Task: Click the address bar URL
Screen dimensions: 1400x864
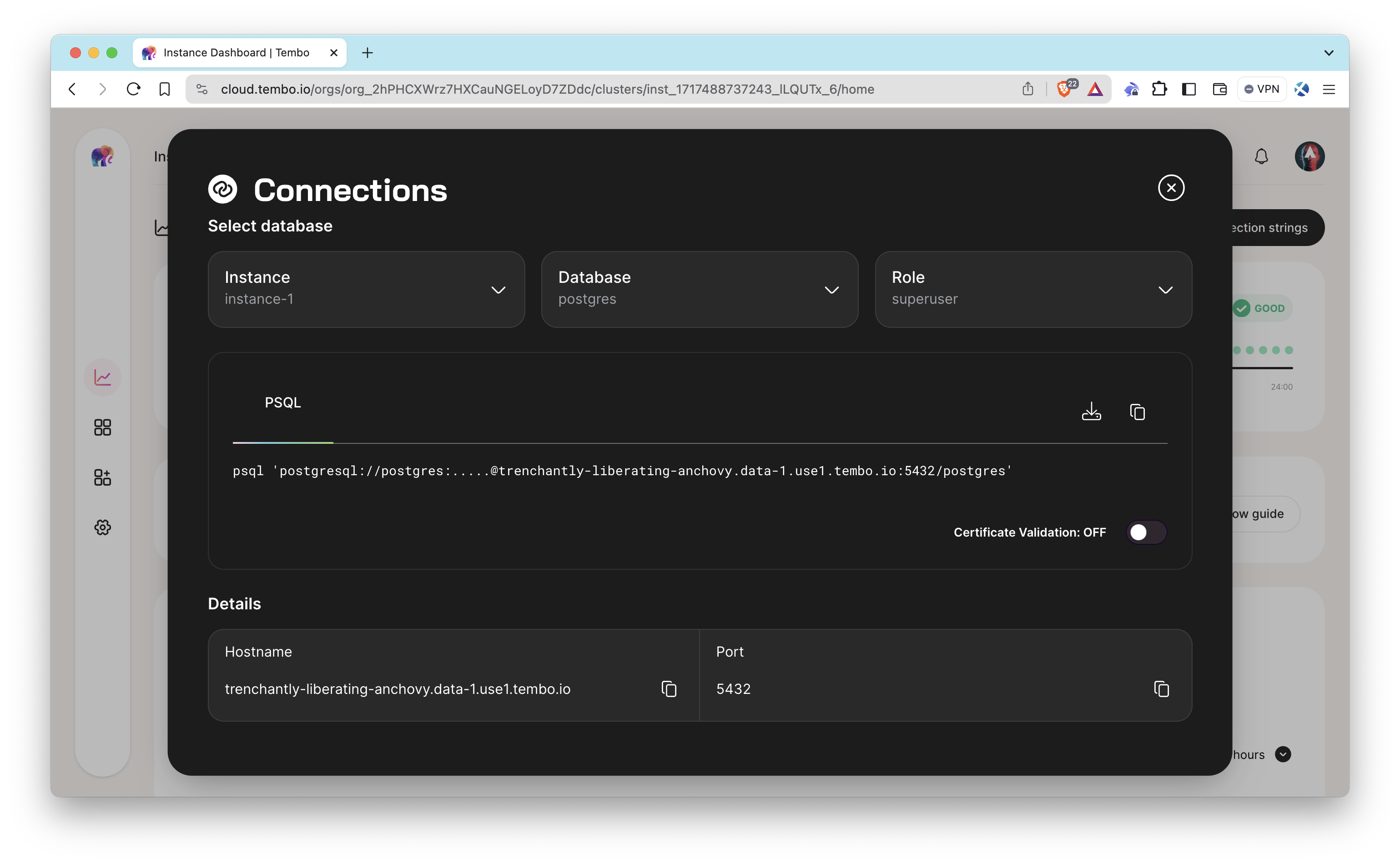Action: (547, 89)
